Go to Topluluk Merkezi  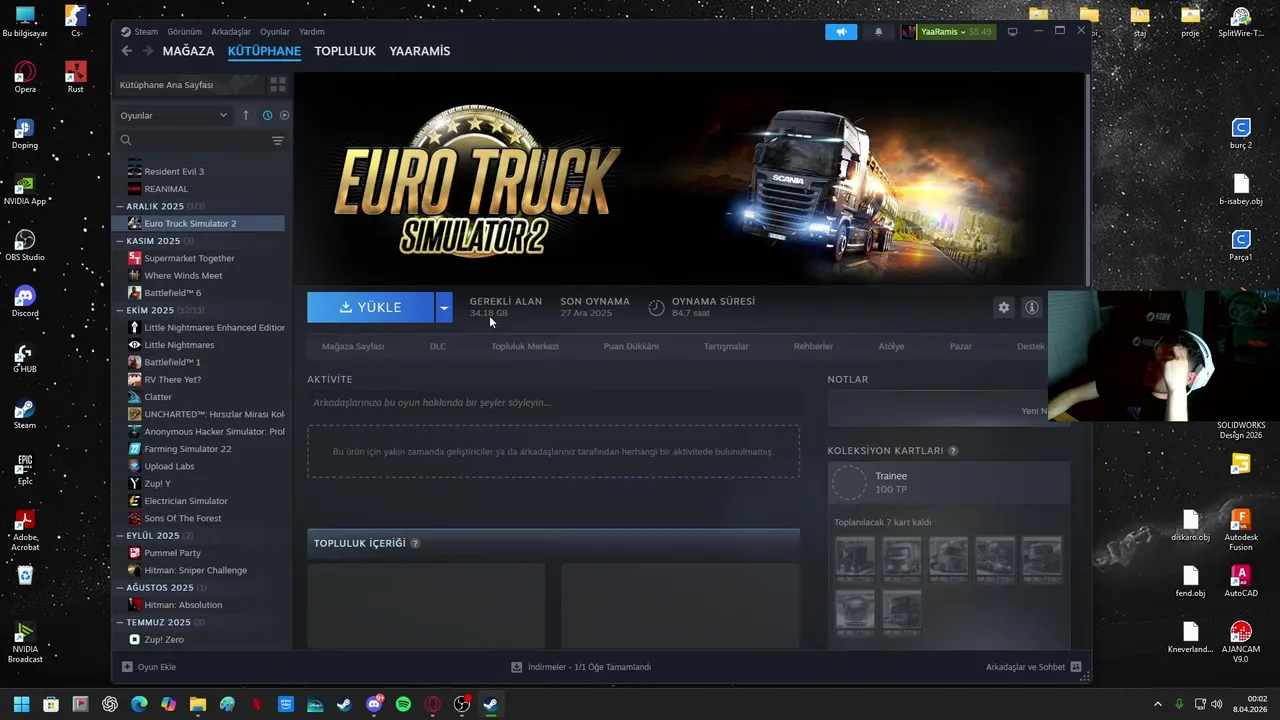(x=525, y=346)
